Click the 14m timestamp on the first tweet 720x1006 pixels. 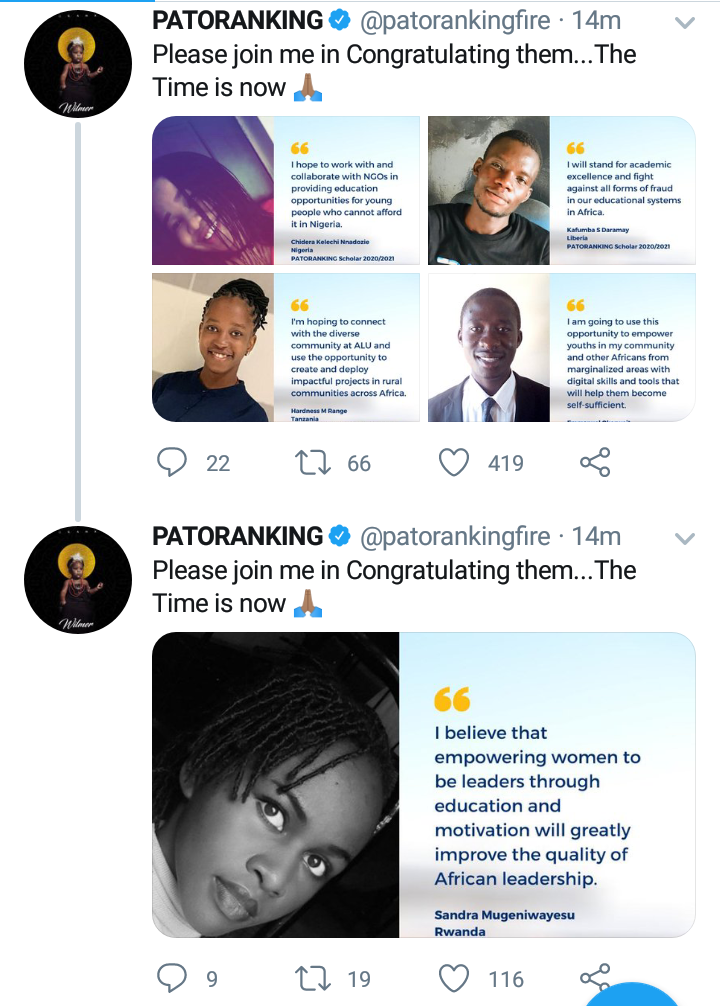coord(596,18)
